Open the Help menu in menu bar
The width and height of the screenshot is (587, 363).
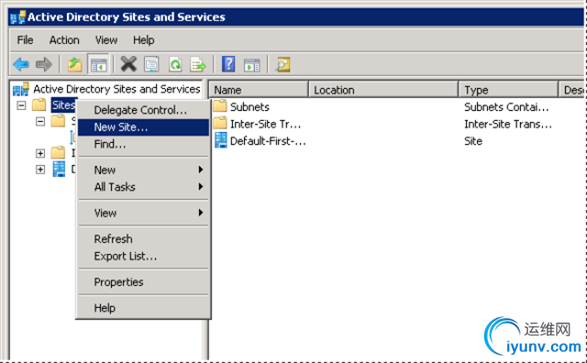pyautogui.click(x=144, y=40)
